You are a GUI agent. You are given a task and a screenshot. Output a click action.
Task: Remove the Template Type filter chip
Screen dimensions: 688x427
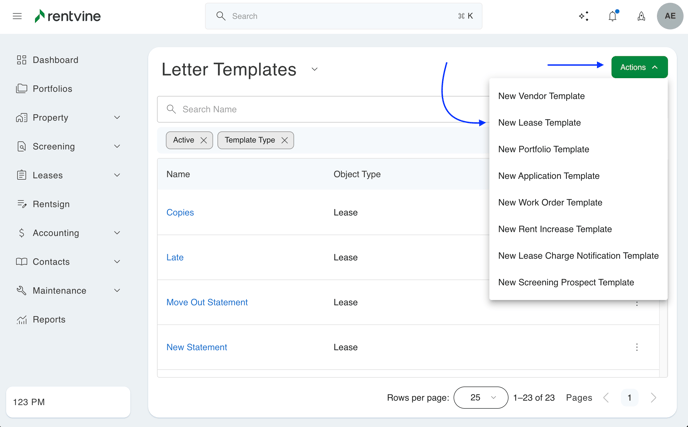click(285, 140)
